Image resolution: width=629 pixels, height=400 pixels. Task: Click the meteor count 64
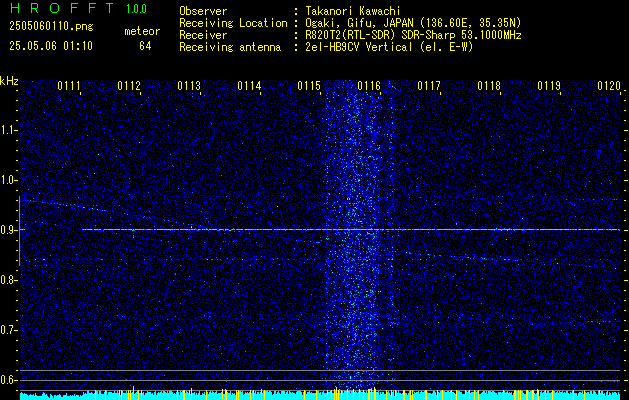[145, 46]
